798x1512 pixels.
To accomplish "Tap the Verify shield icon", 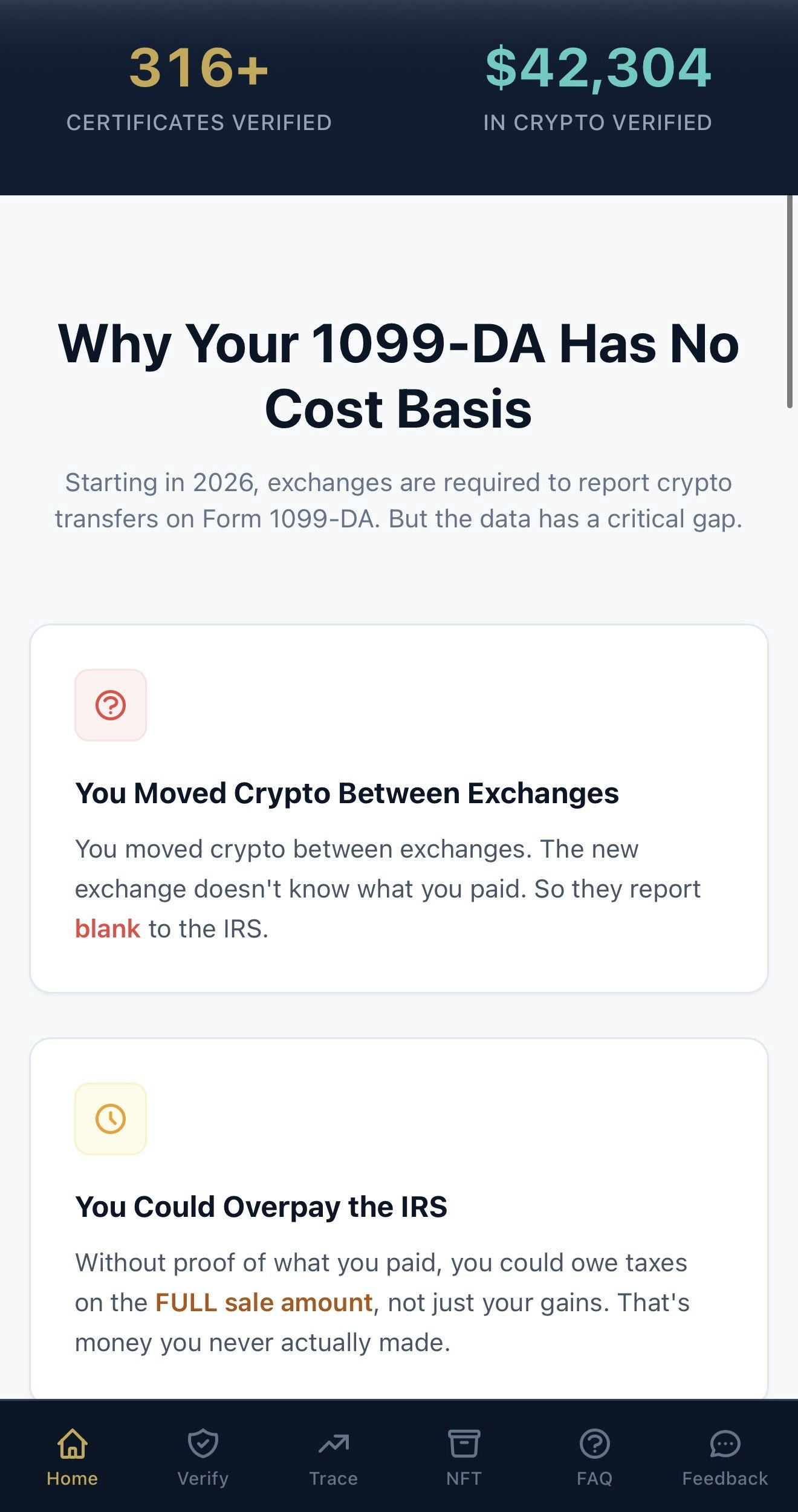I will coord(203,1442).
